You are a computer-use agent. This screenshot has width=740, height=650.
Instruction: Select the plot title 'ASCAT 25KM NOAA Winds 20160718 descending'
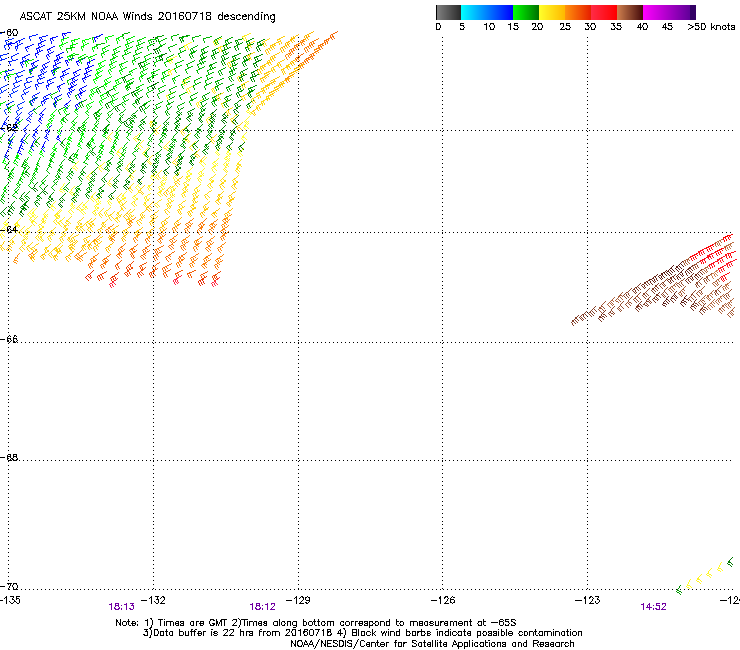[x=147, y=17]
